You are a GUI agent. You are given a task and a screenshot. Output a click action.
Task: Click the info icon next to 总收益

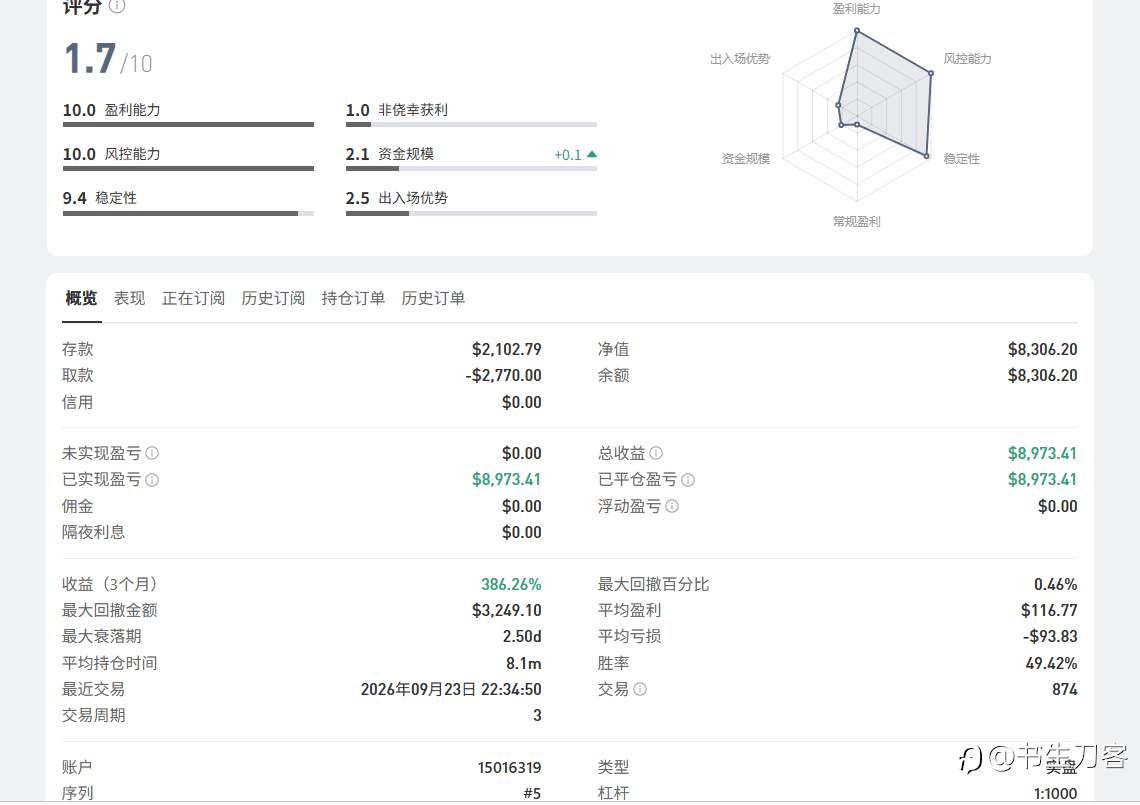click(656, 453)
